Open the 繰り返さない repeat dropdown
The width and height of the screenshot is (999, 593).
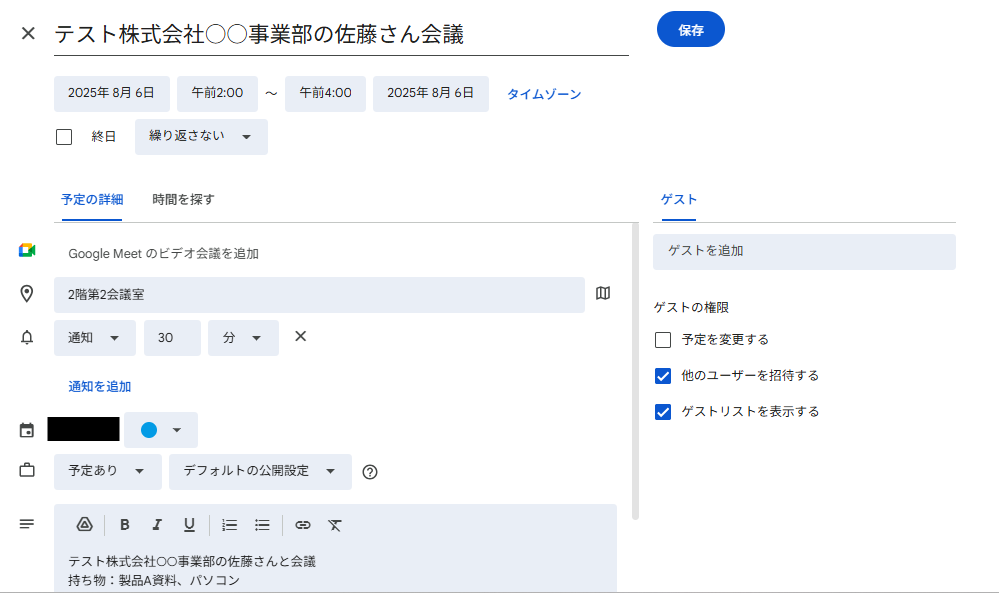point(201,137)
